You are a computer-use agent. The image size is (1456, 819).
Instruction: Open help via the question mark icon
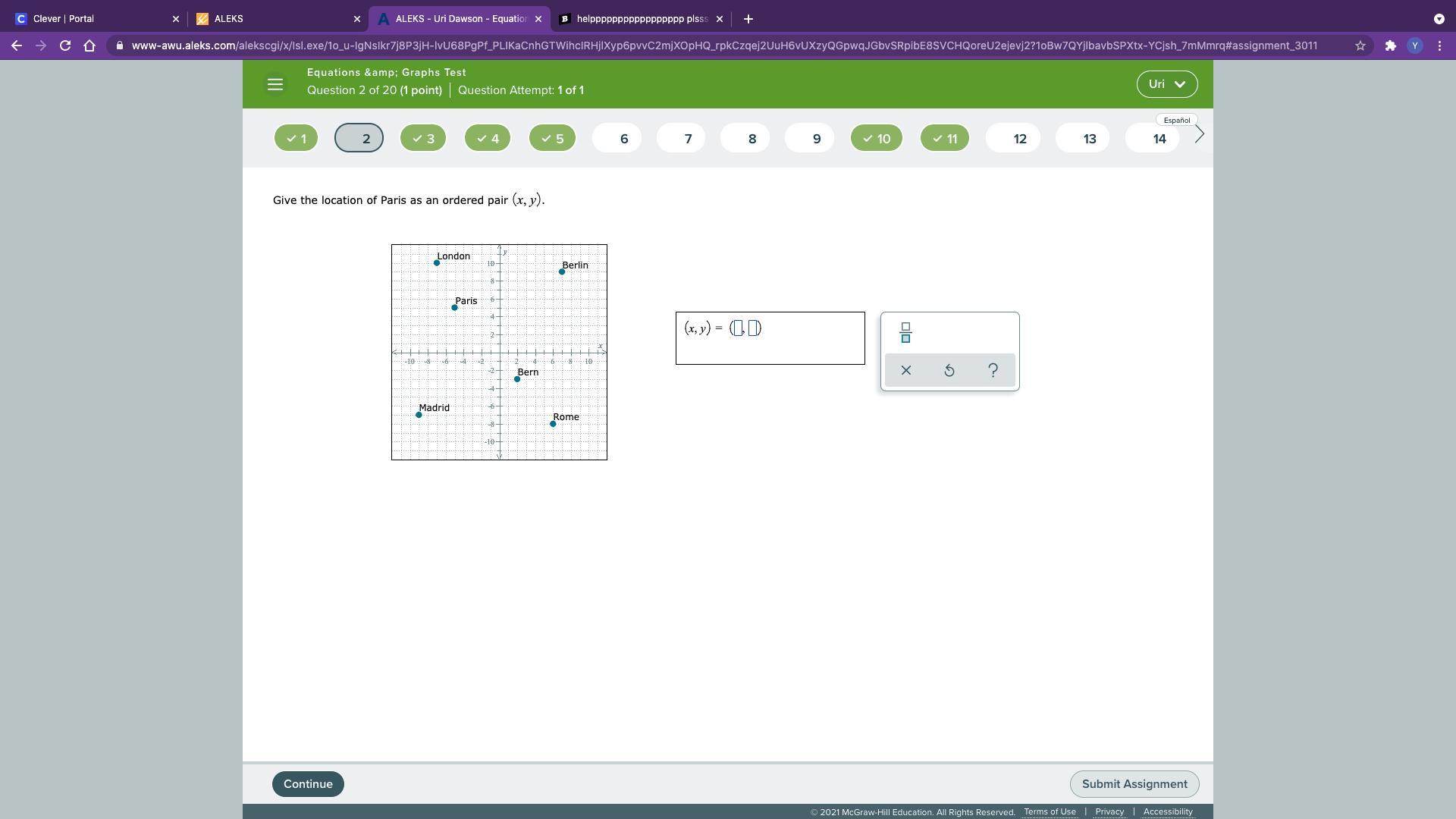pyautogui.click(x=993, y=370)
